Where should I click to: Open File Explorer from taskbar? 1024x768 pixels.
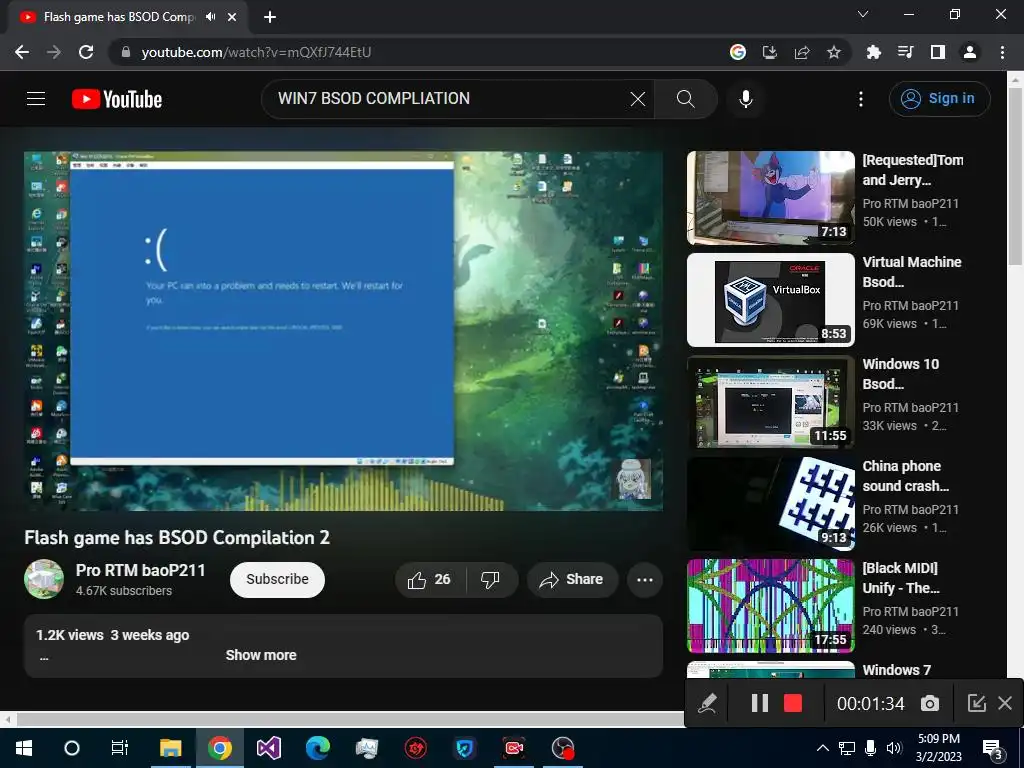click(x=170, y=748)
